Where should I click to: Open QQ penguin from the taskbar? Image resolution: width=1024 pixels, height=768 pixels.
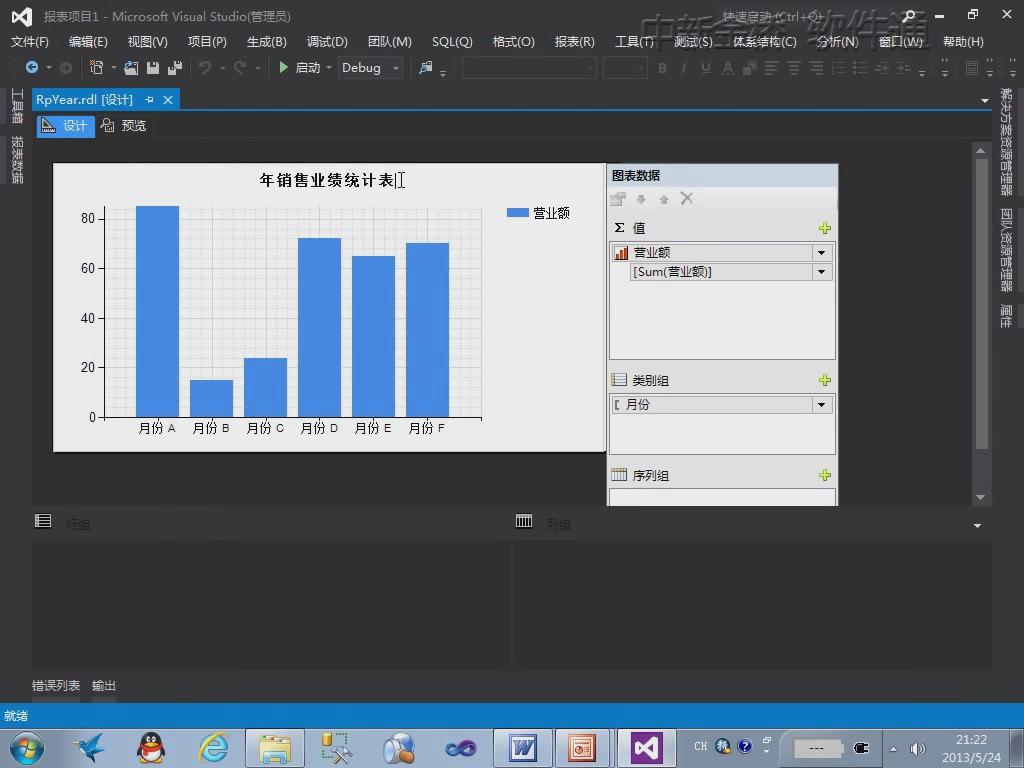coord(151,748)
